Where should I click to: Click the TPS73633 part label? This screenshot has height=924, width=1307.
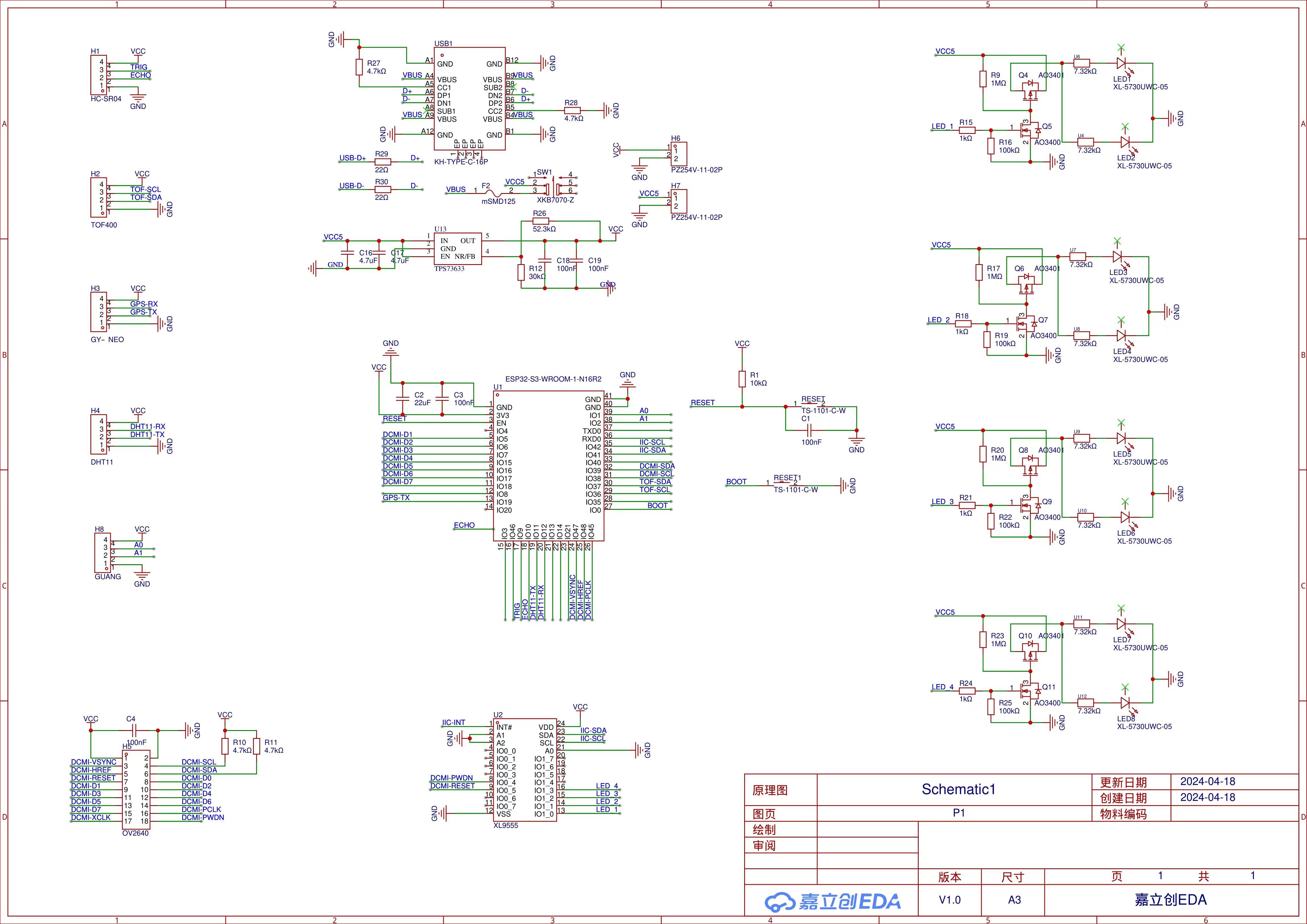(x=450, y=269)
